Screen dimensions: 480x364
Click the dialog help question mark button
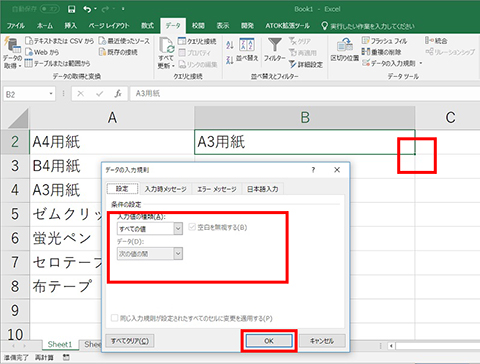[313, 170]
